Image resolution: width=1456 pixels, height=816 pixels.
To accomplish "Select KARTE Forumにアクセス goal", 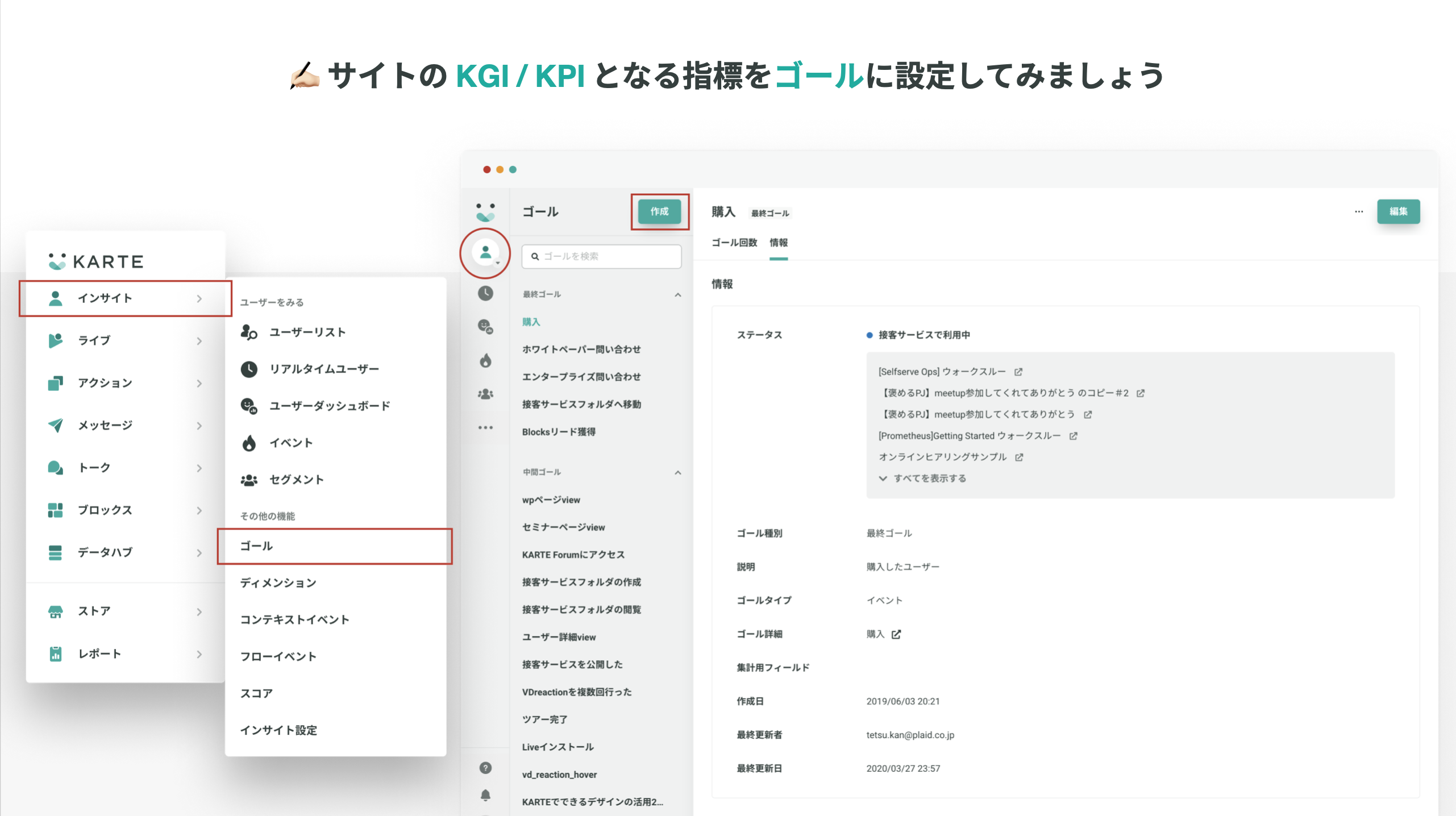I will 573,554.
